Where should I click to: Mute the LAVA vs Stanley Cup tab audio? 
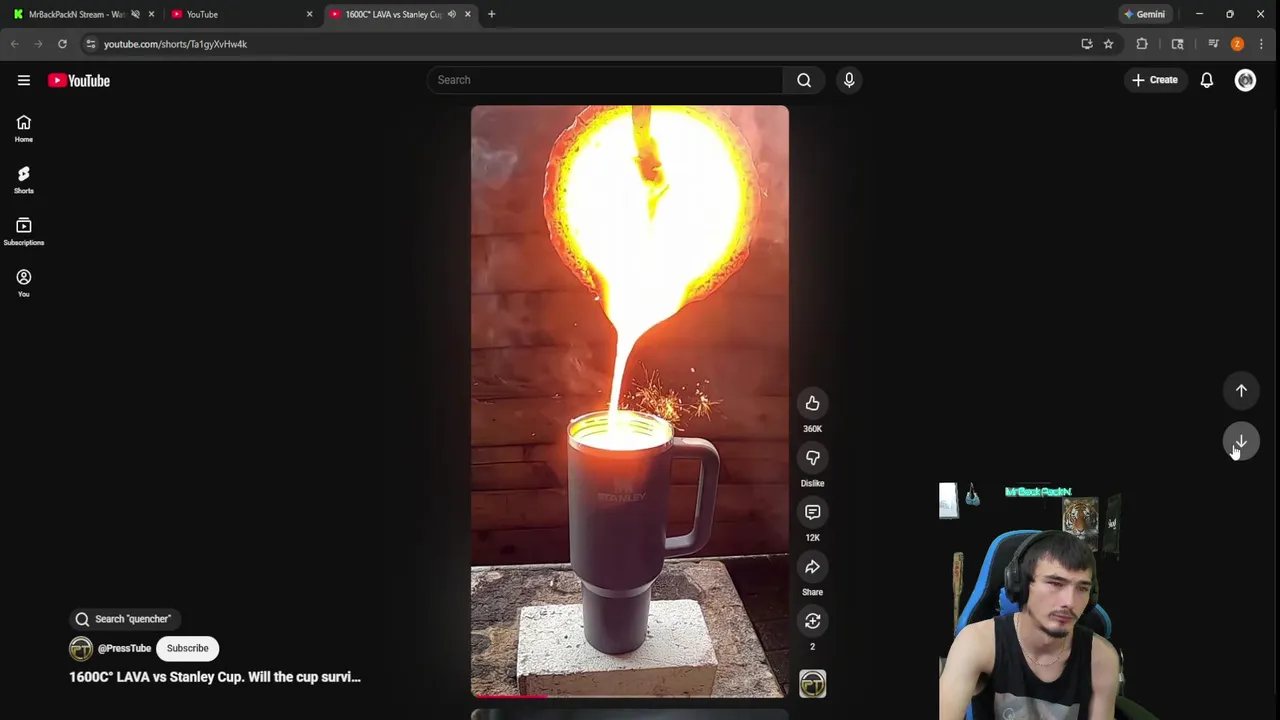(452, 14)
